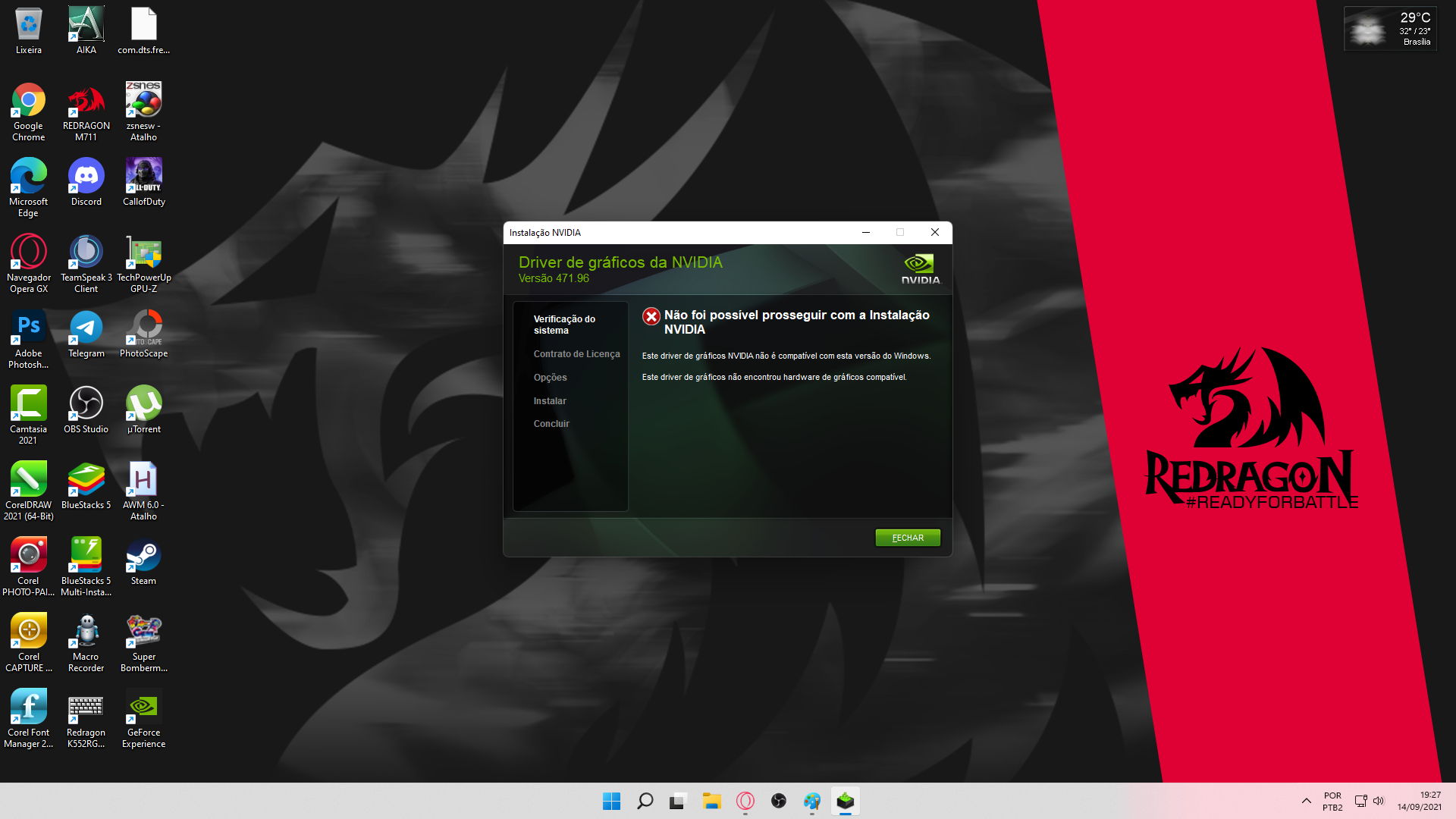This screenshot has height=819, width=1456.
Task: Click POR PTB2 language indicator
Action: pos(1332,802)
